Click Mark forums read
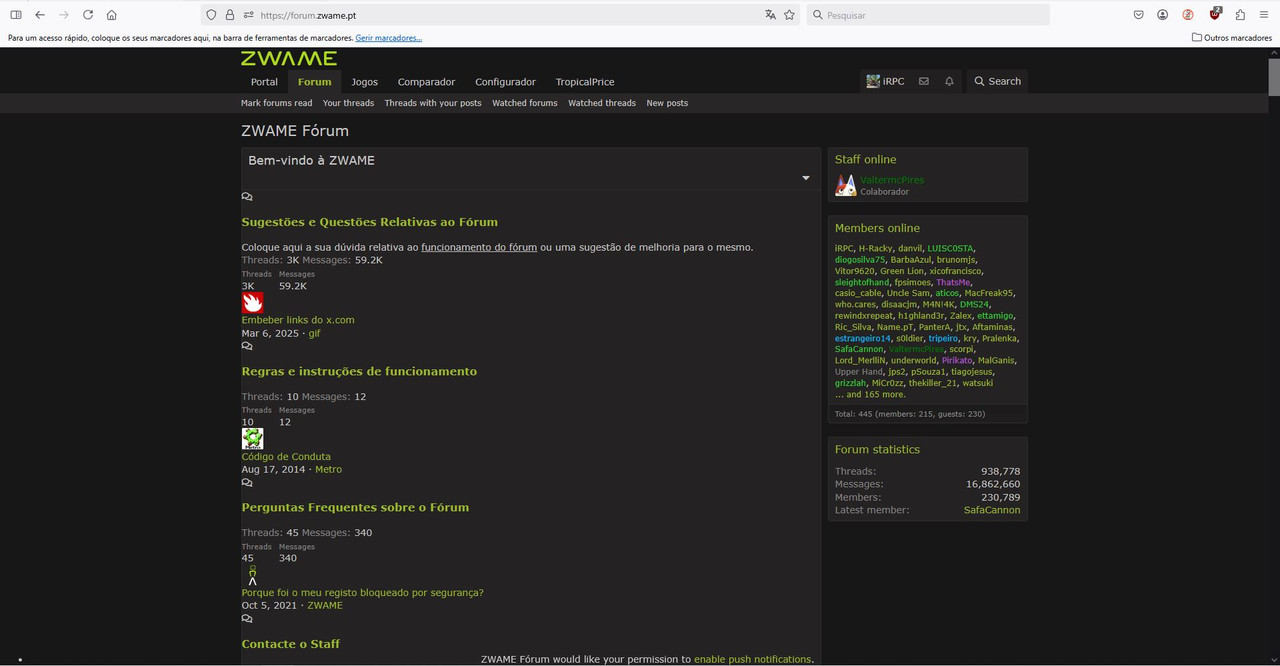 (276, 103)
